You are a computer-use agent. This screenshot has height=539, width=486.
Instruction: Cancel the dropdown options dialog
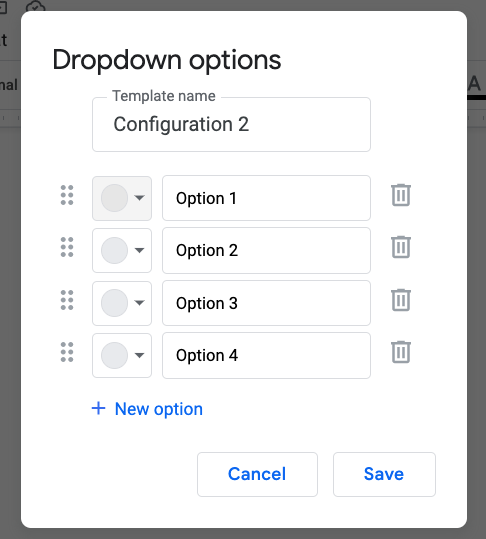coord(257,474)
